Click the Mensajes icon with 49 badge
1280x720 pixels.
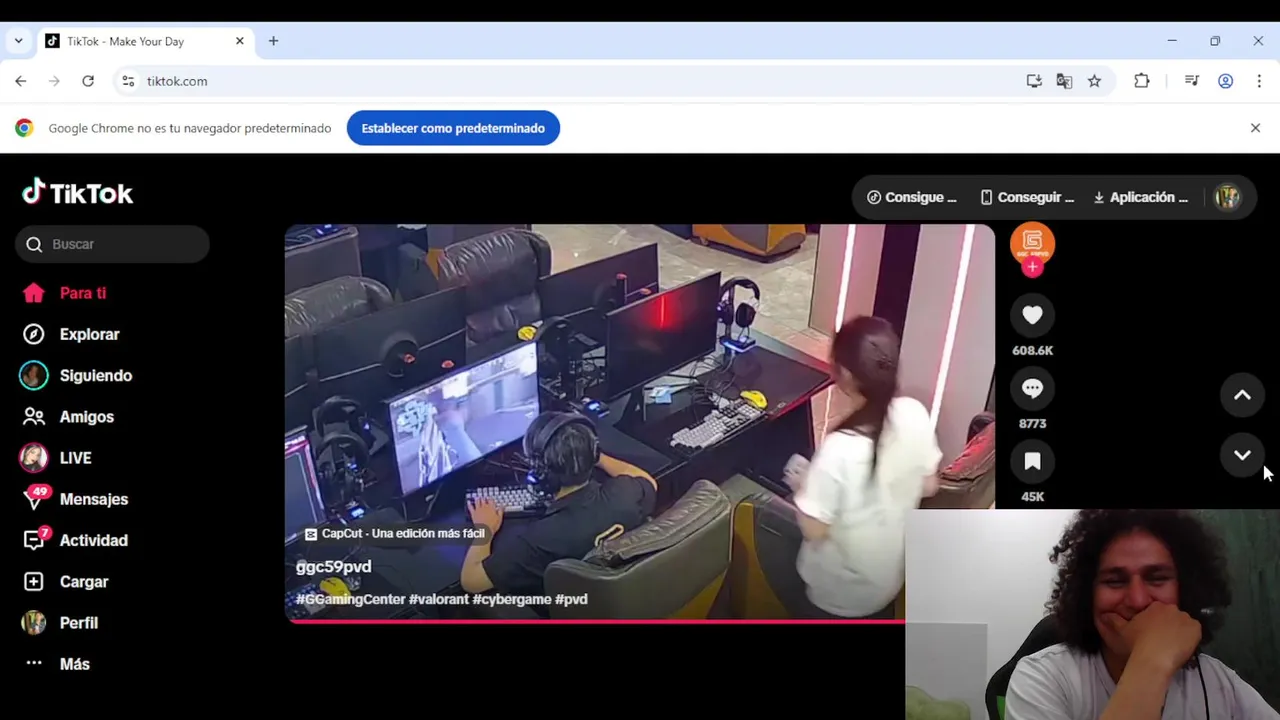pos(36,497)
